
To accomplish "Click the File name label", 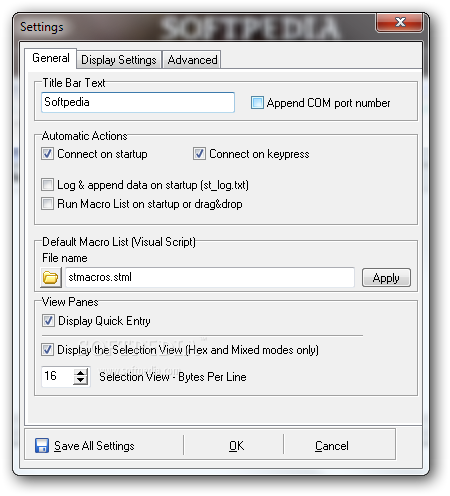I will pos(65,258).
